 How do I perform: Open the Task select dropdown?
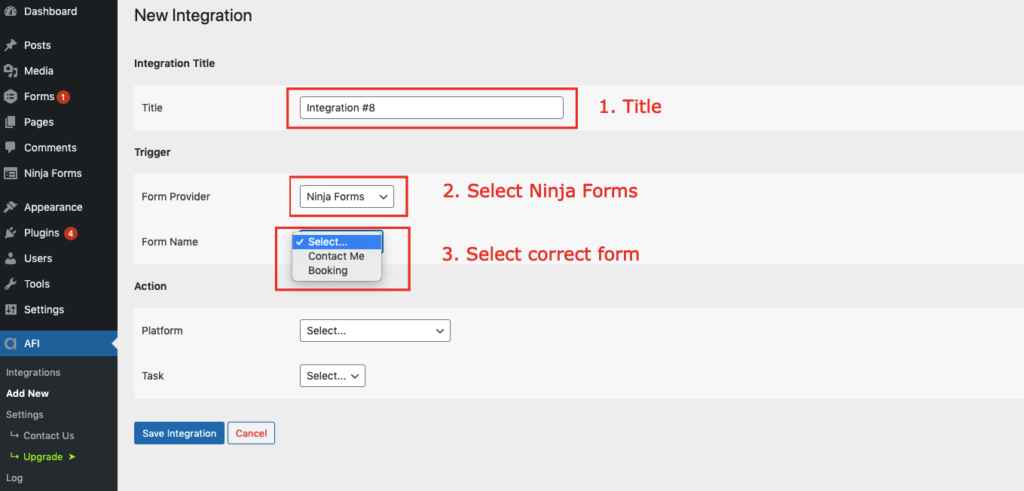[x=332, y=375]
